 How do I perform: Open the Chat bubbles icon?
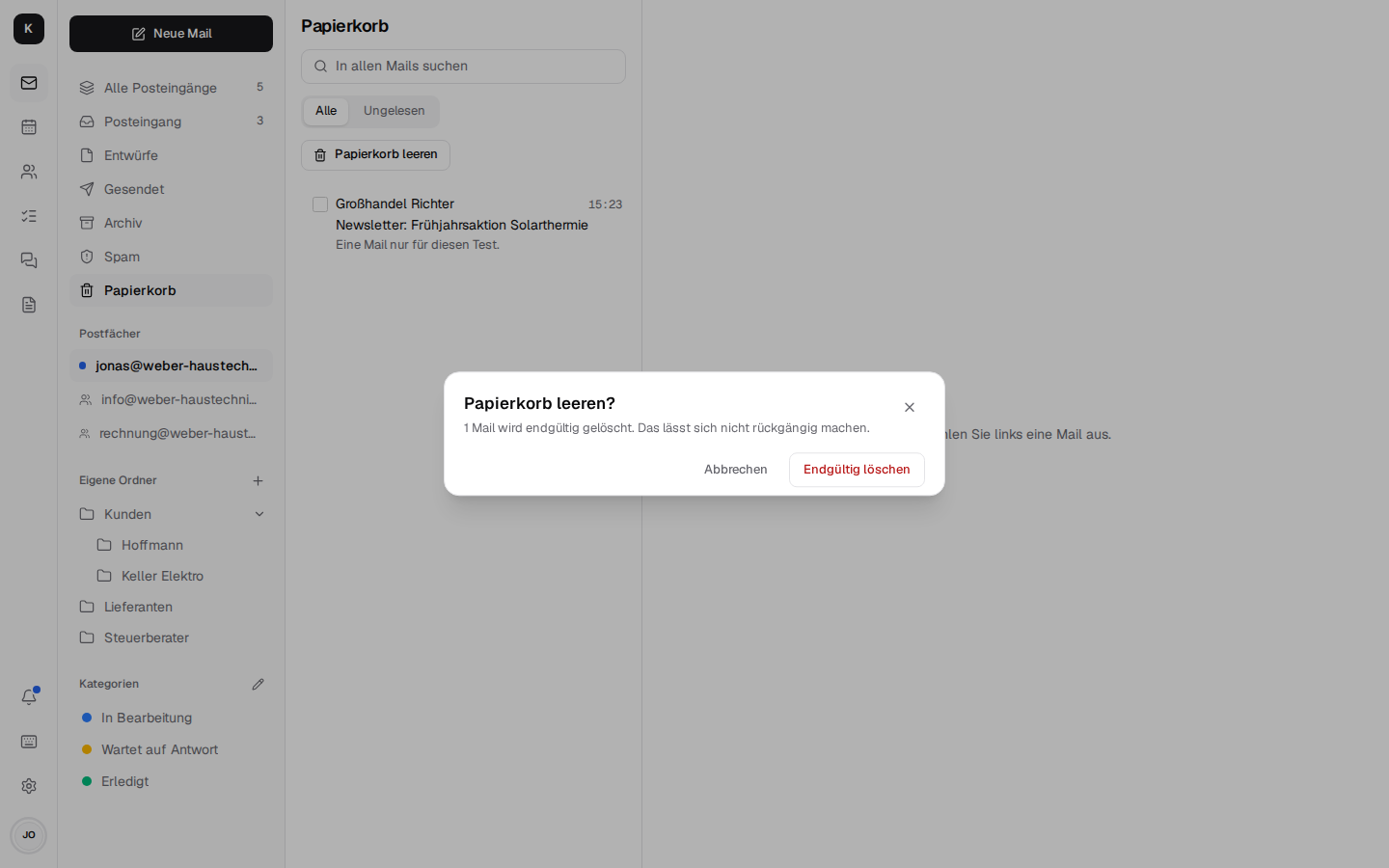[29, 260]
